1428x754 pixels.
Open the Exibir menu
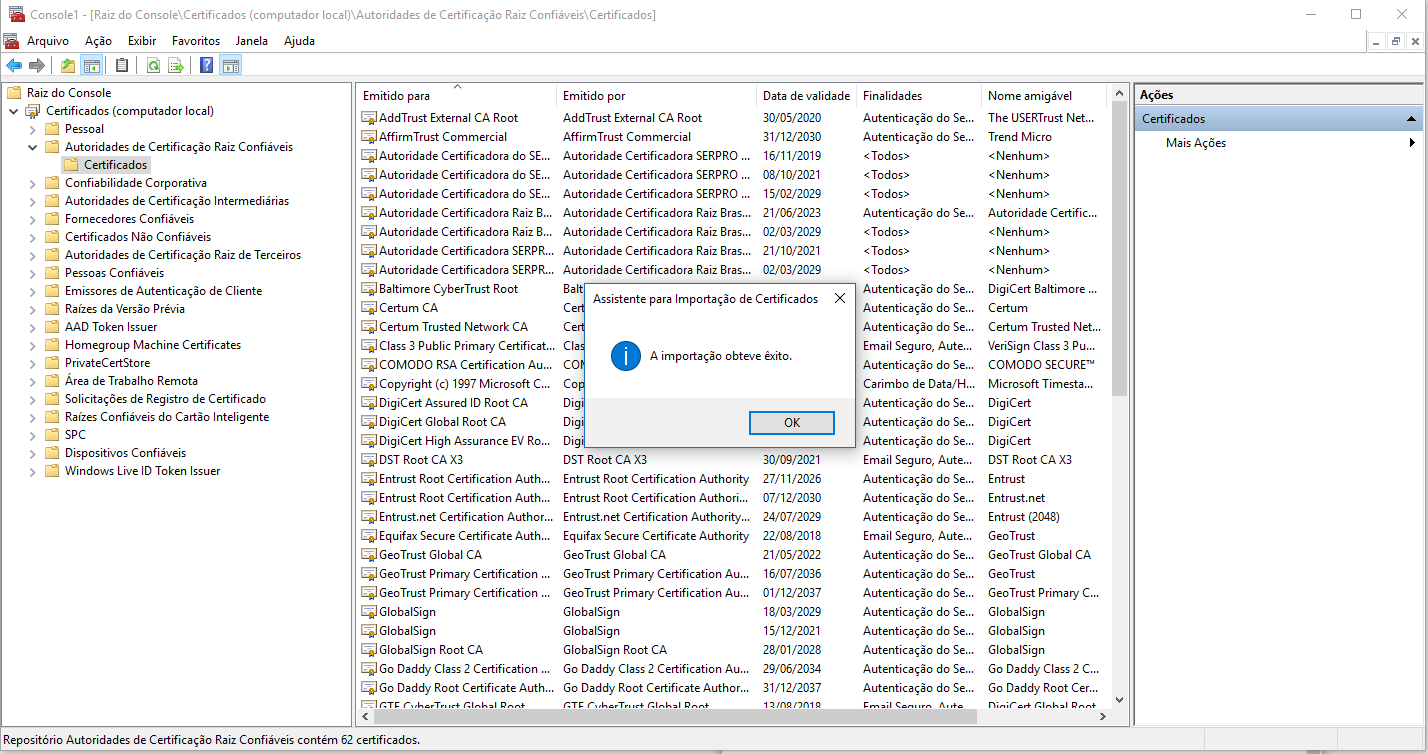pyautogui.click(x=142, y=41)
